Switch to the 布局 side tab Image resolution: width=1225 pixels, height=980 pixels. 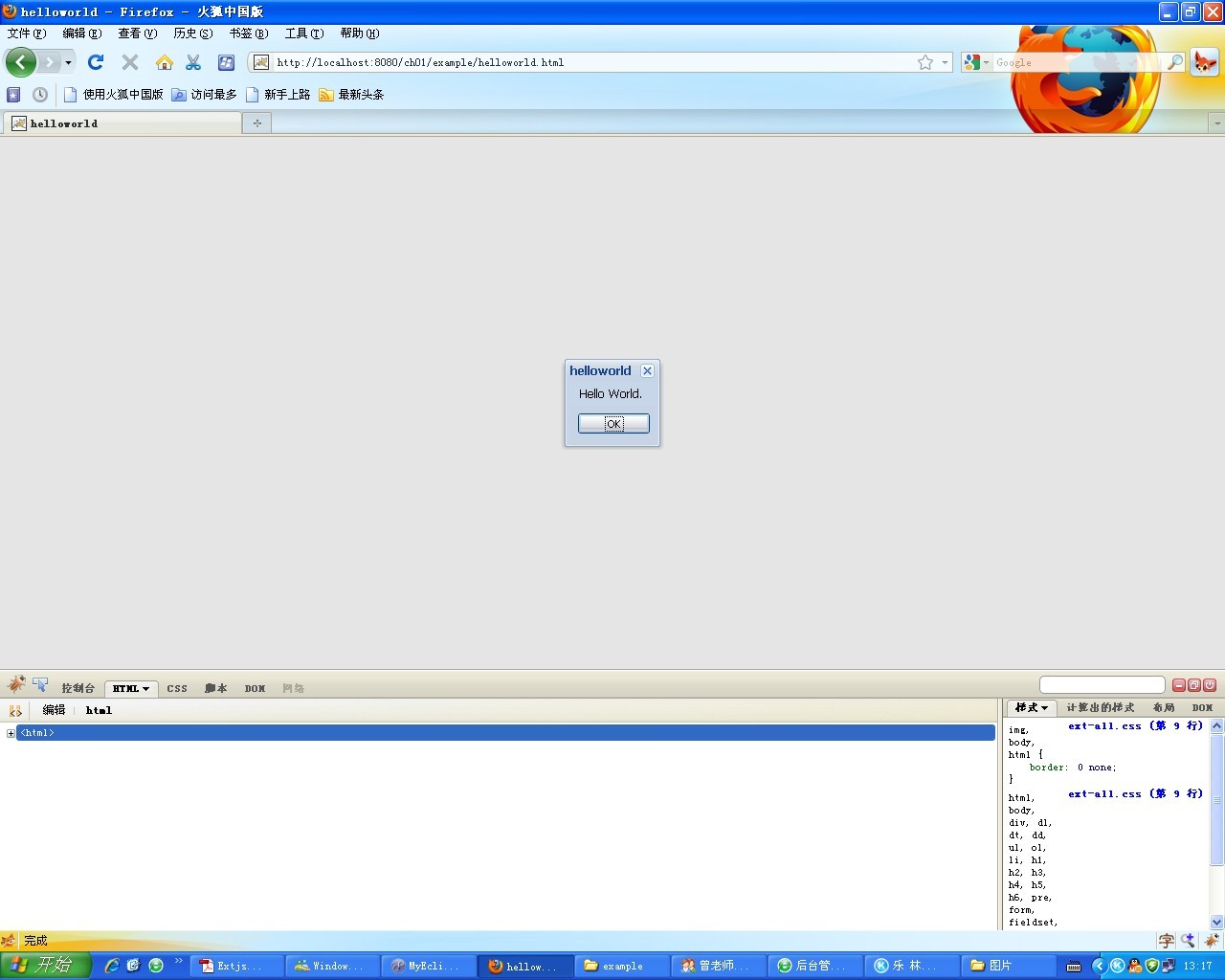tap(1164, 708)
